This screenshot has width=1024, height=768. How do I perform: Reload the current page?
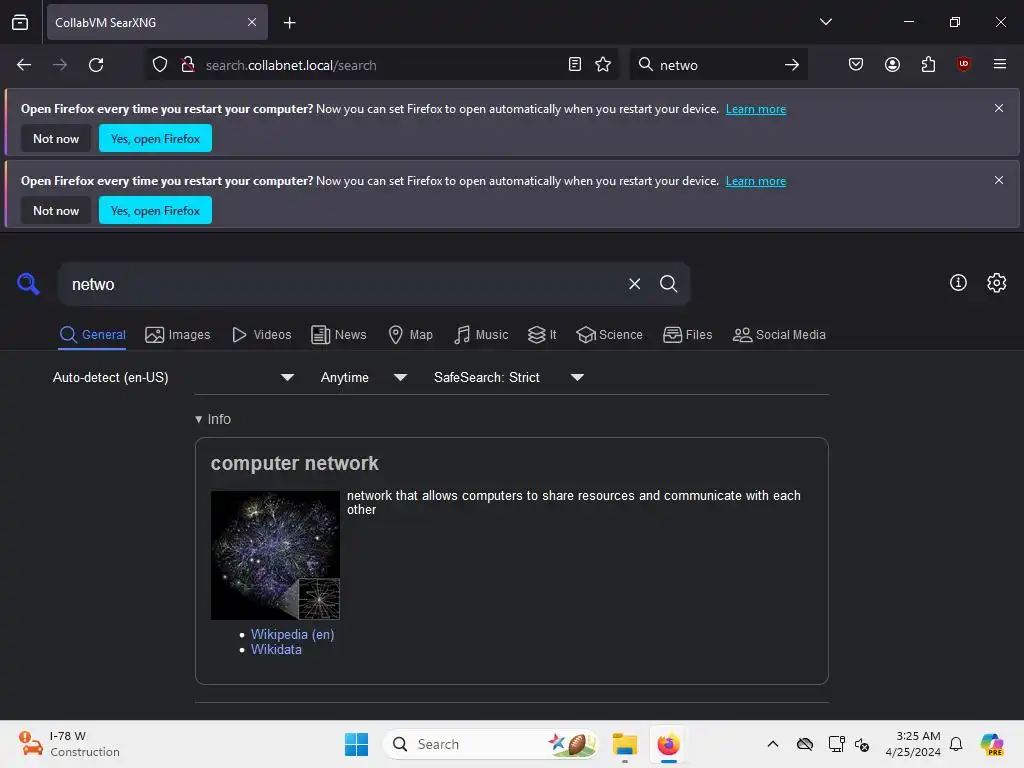(x=96, y=65)
